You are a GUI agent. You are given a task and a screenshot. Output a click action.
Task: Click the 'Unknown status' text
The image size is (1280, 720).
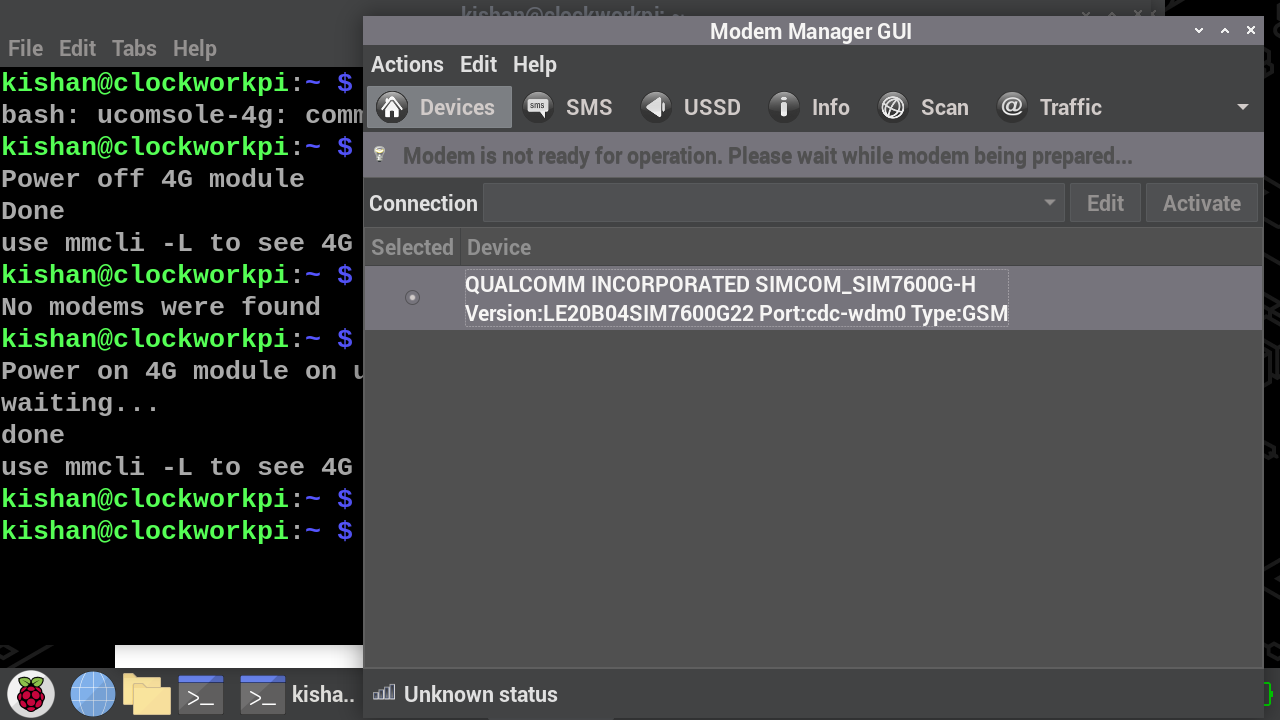coord(481,694)
